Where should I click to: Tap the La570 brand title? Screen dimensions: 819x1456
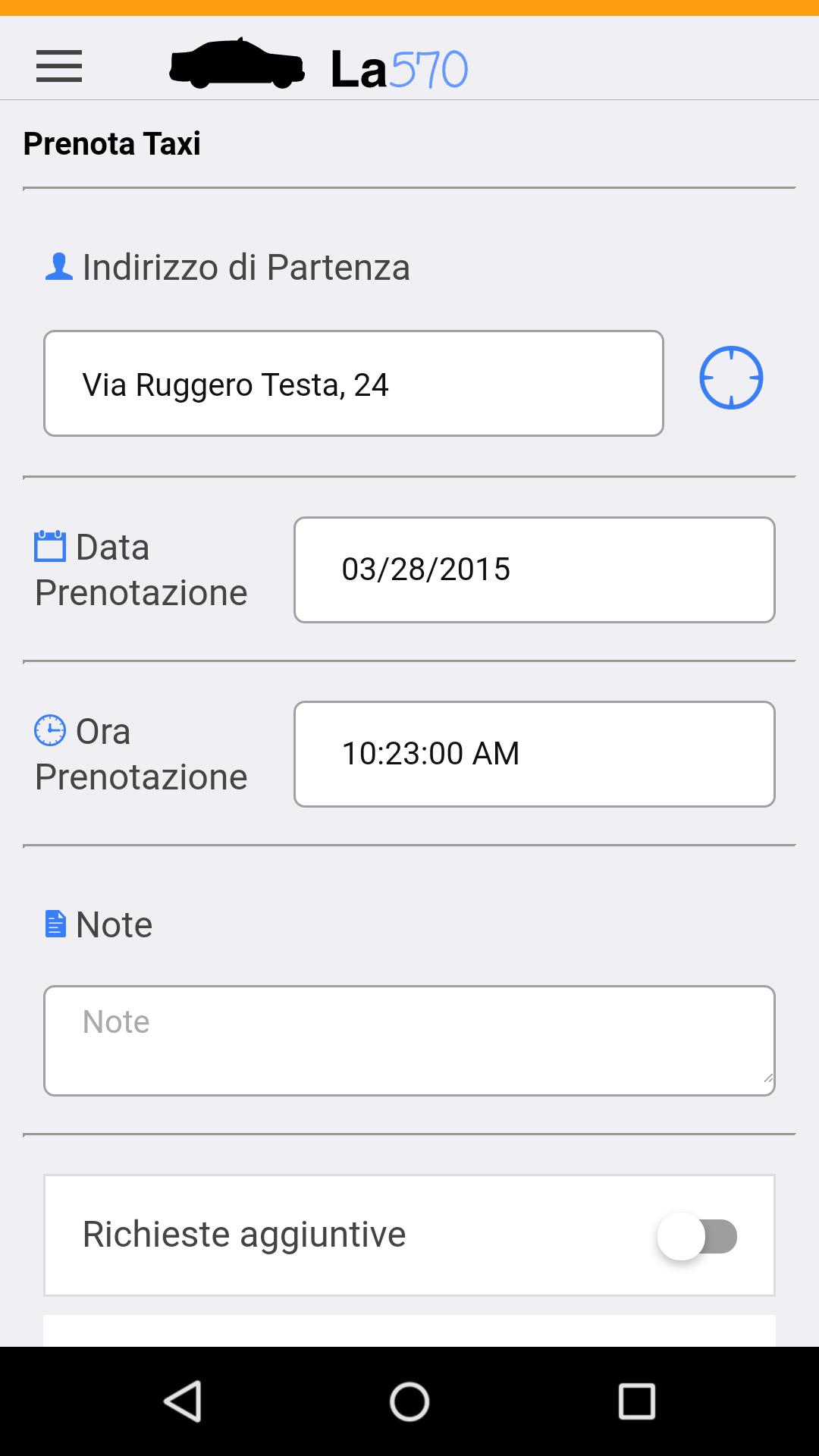(x=399, y=70)
